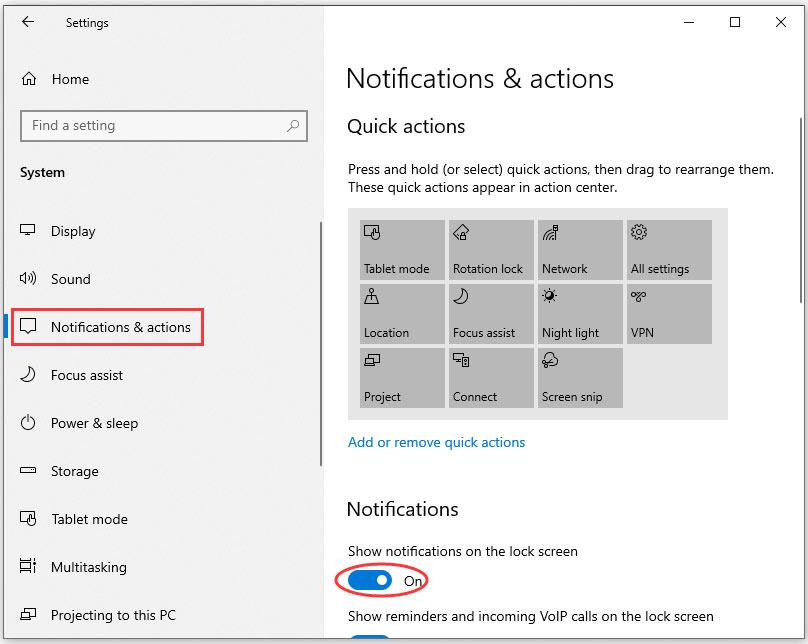This screenshot has width=808, height=644.
Task: Select the Project quick action tile
Action: pyautogui.click(x=402, y=378)
